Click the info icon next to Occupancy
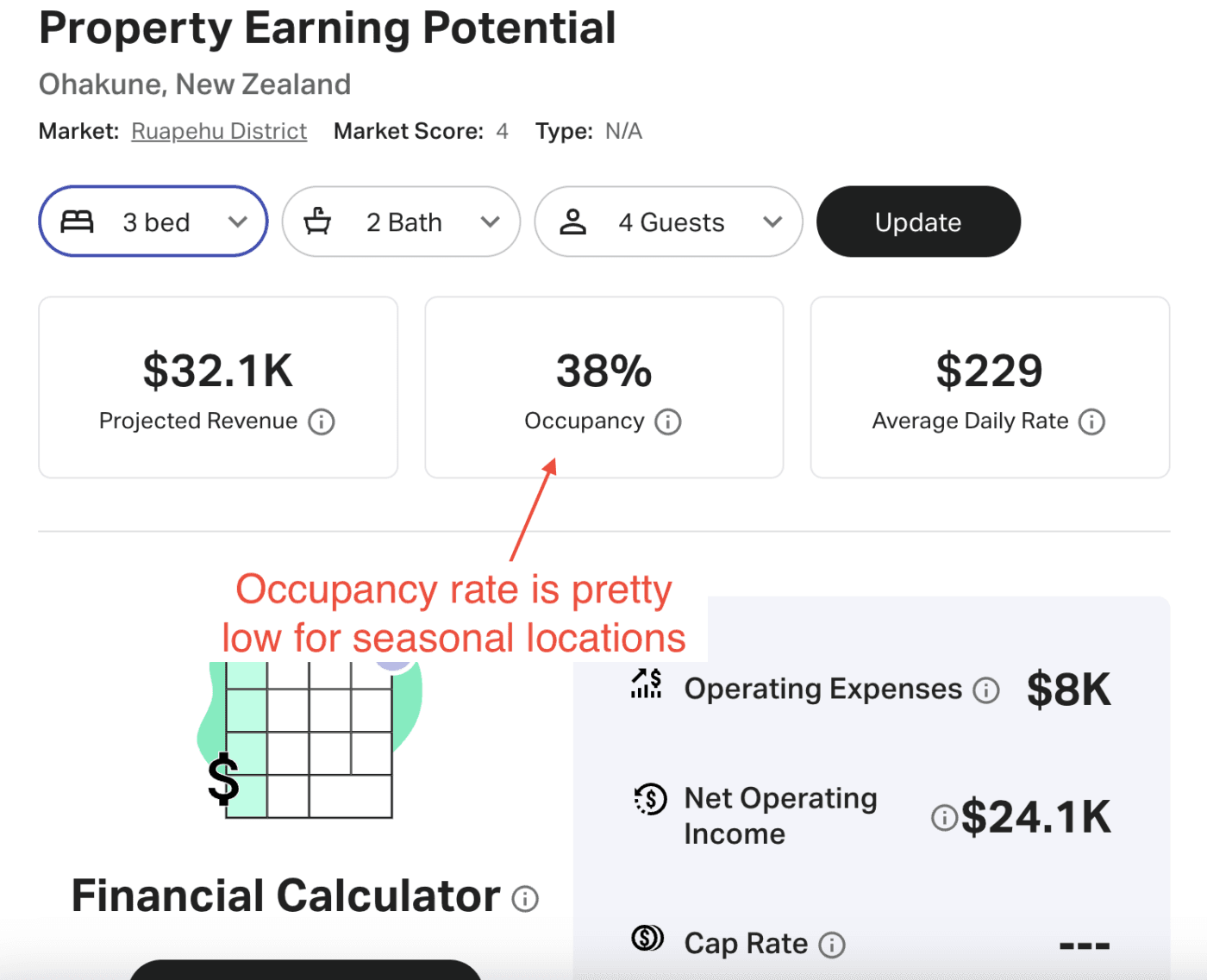This screenshot has width=1207, height=980. [668, 421]
